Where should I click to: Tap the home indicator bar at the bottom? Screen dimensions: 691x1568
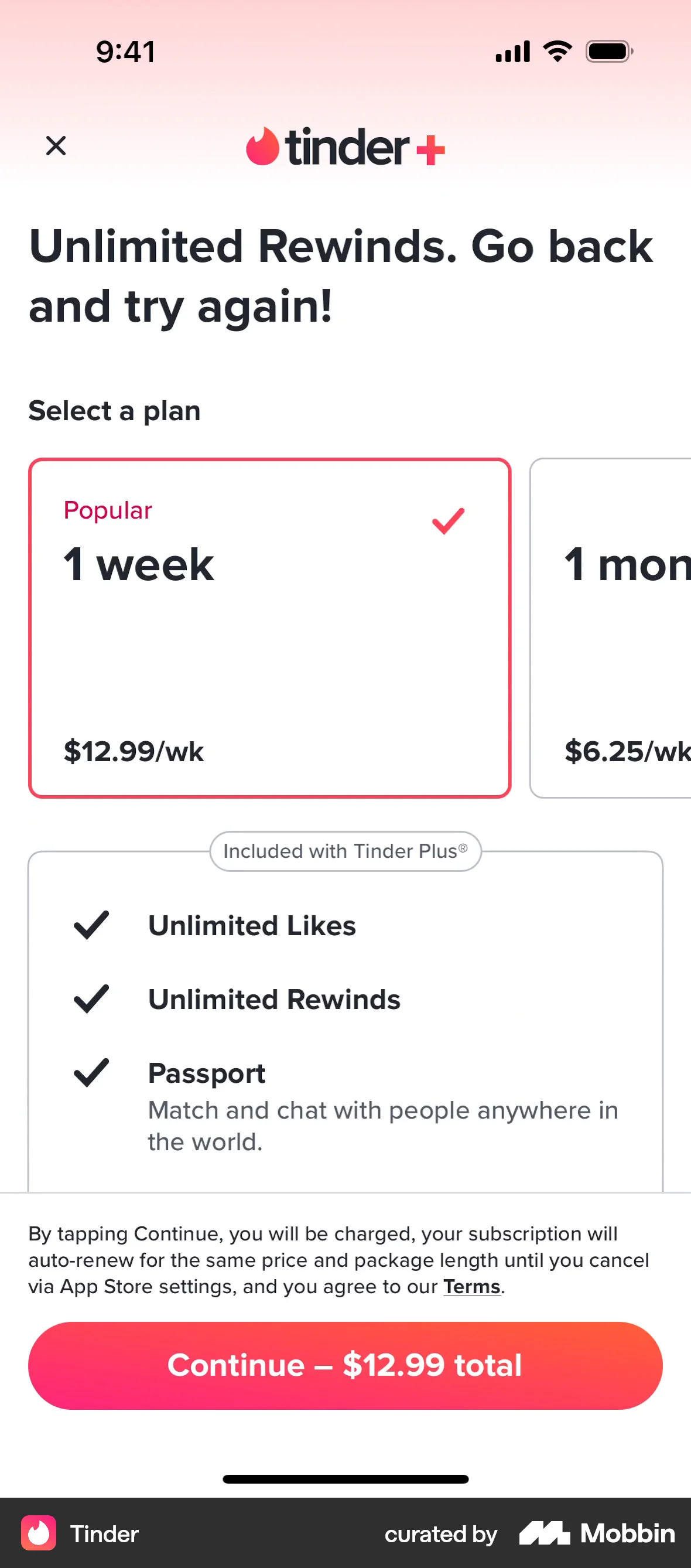pyautogui.click(x=345, y=1479)
